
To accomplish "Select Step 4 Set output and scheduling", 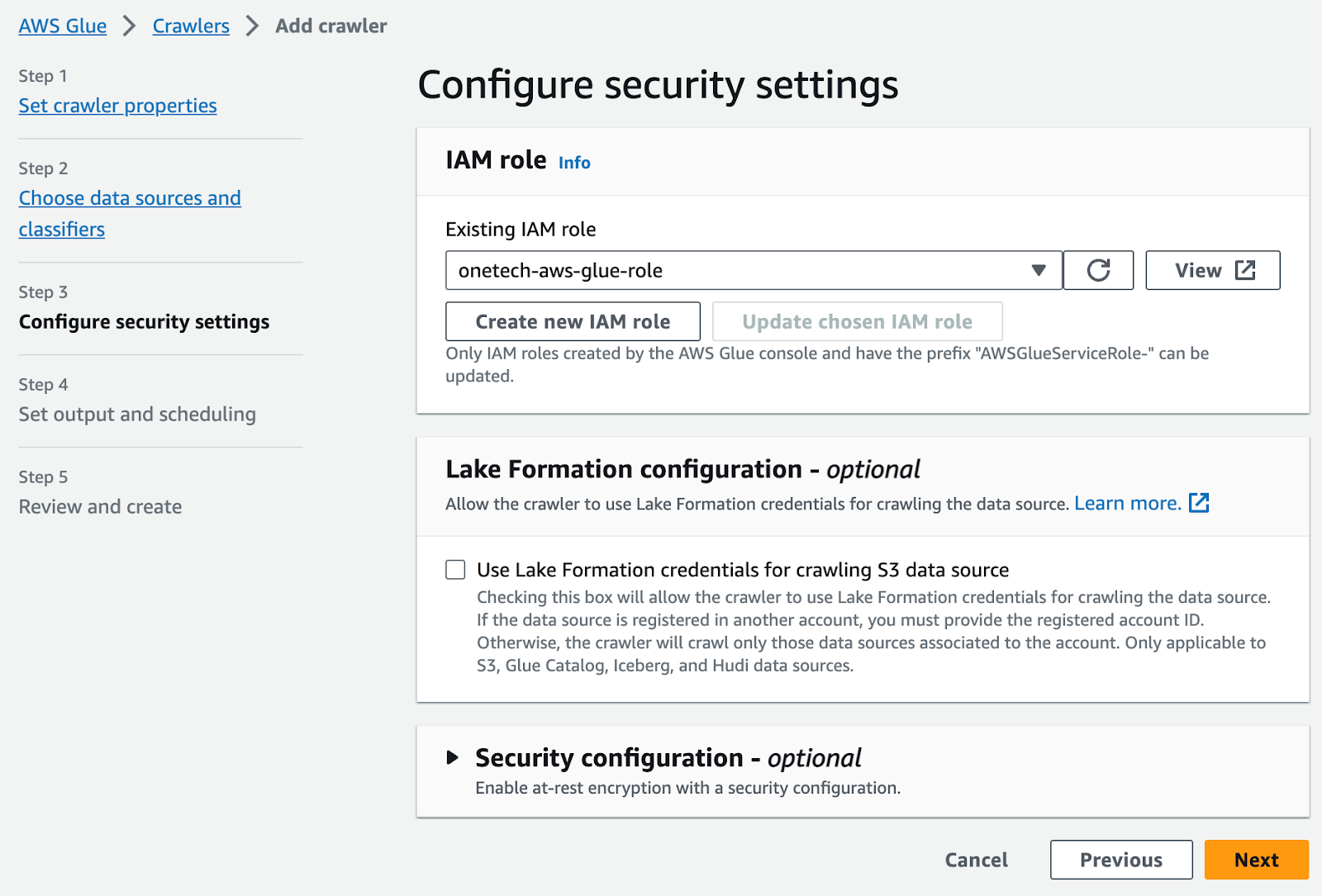I will coord(137,414).
